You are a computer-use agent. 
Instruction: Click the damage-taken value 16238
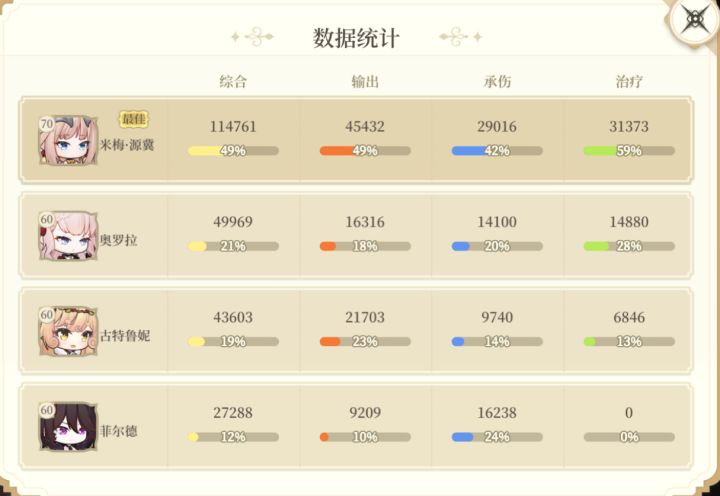click(x=497, y=413)
